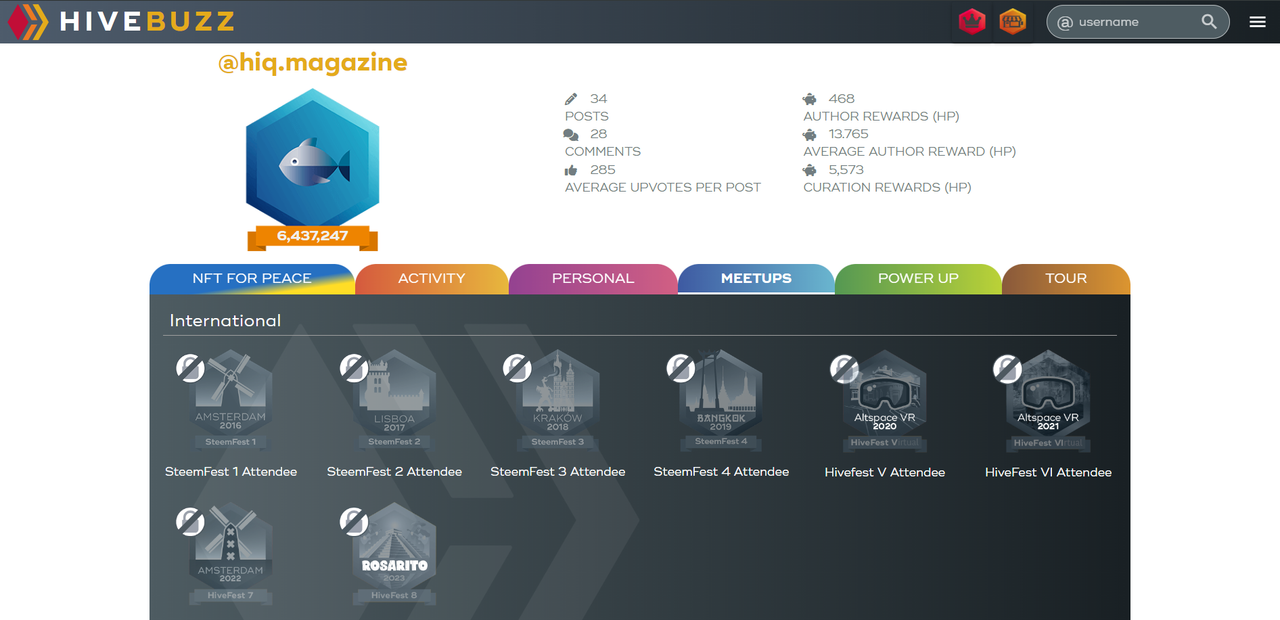Click the Amsterdam 2016 SteemFest 1 badge
1280x620 pixels.
(x=231, y=402)
